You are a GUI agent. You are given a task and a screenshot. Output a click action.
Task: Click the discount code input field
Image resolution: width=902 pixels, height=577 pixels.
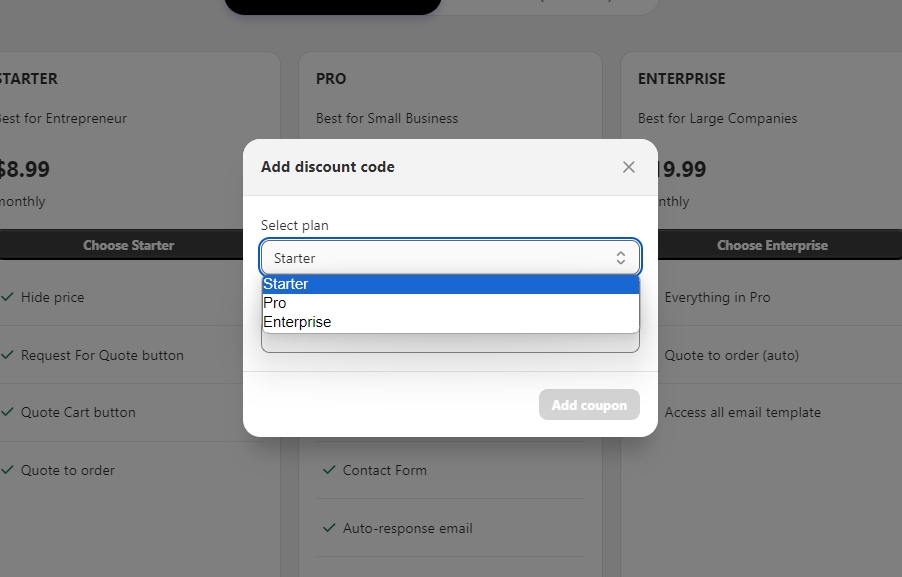(x=450, y=344)
